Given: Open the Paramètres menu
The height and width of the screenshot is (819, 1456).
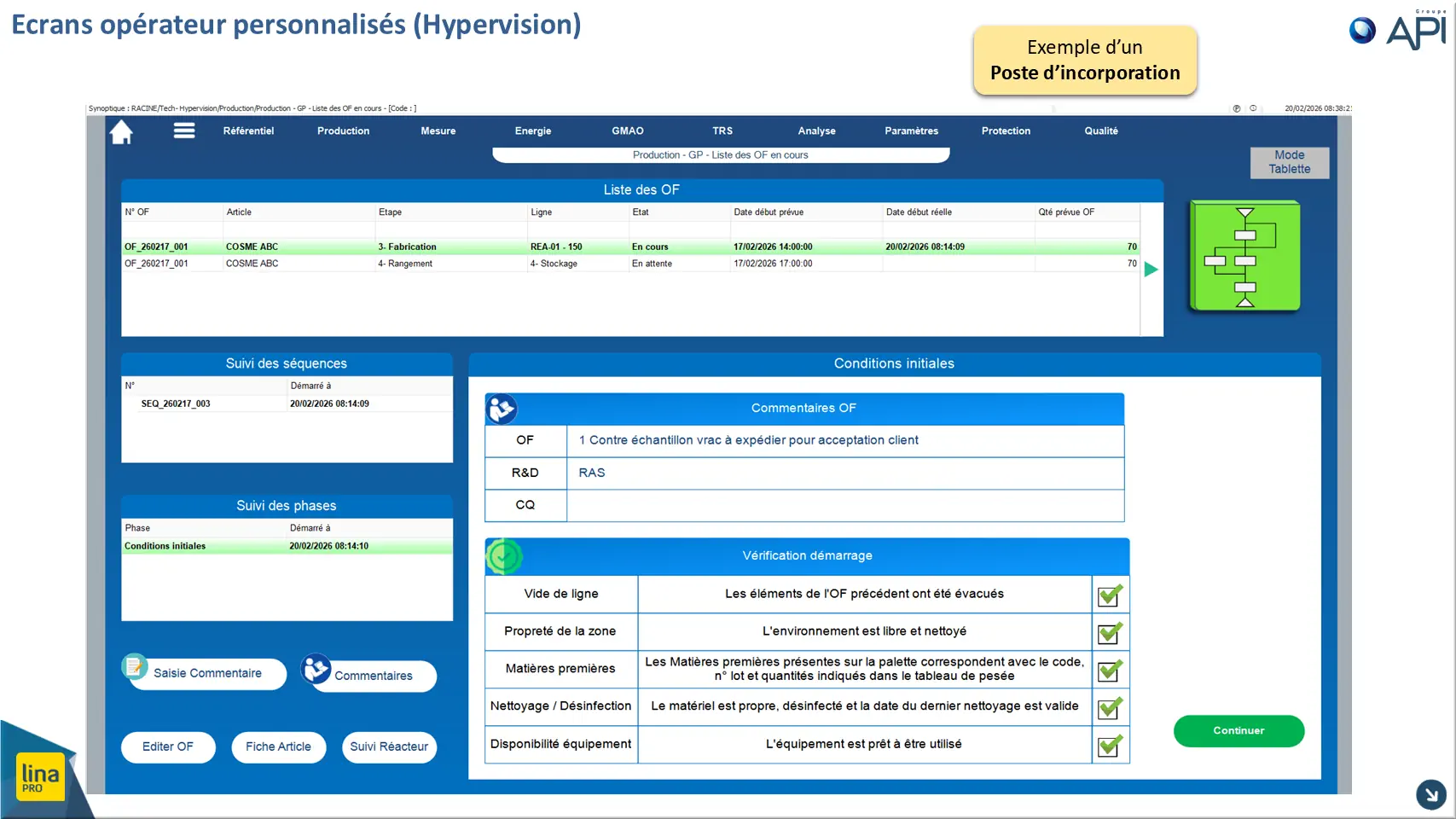Looking at the screenshot, I should [911, 131].
